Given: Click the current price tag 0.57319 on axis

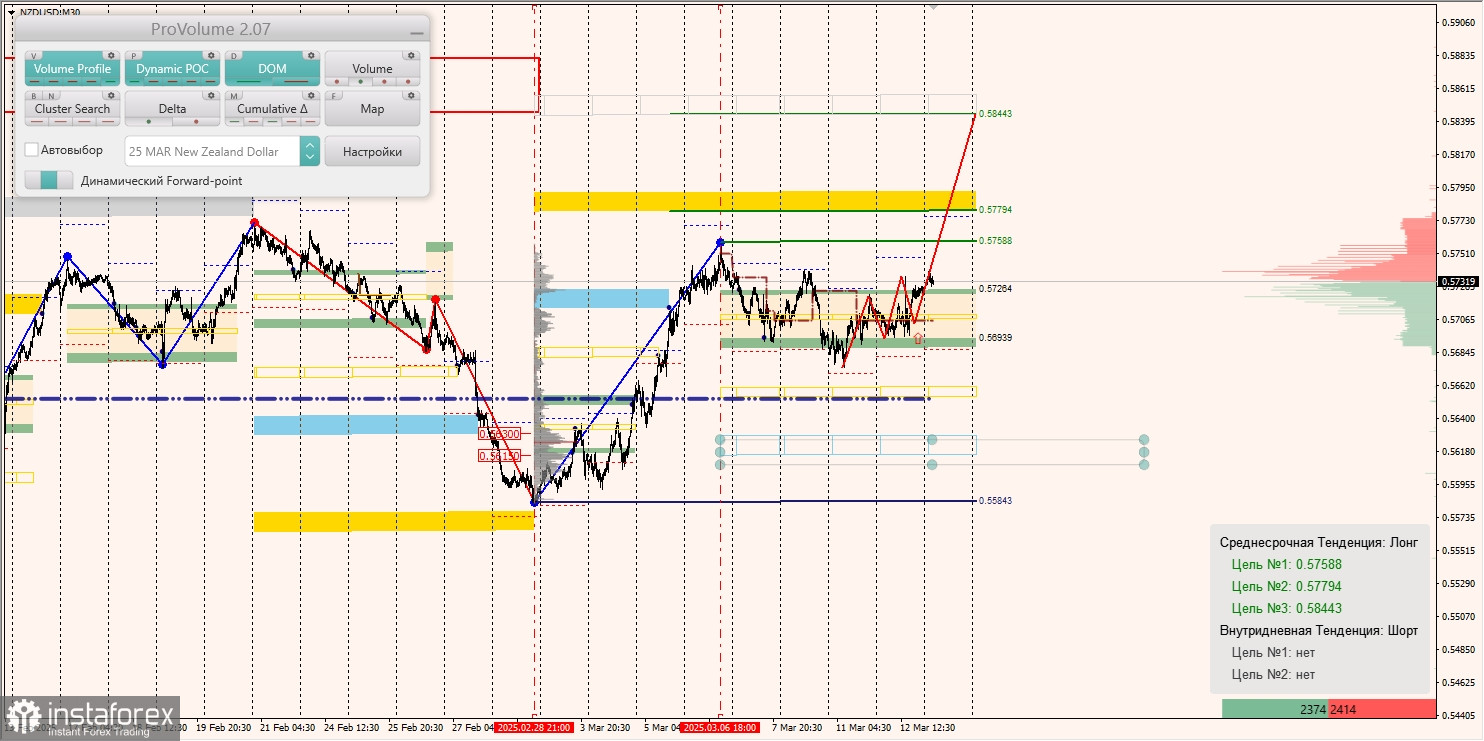Looking at the screenshot, I should click(1458, 282).
